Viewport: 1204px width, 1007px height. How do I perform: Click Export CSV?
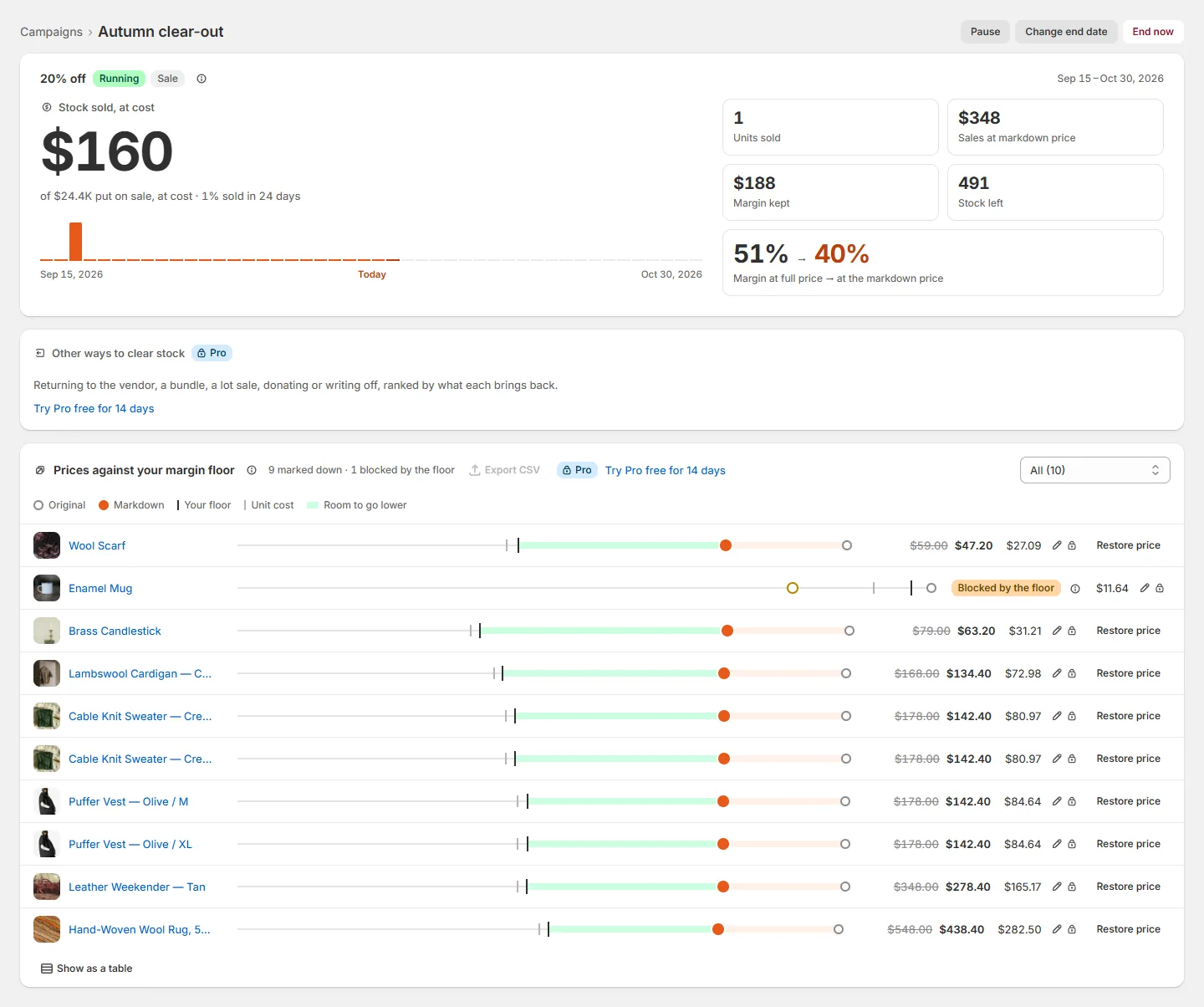(x=504, y=470)
